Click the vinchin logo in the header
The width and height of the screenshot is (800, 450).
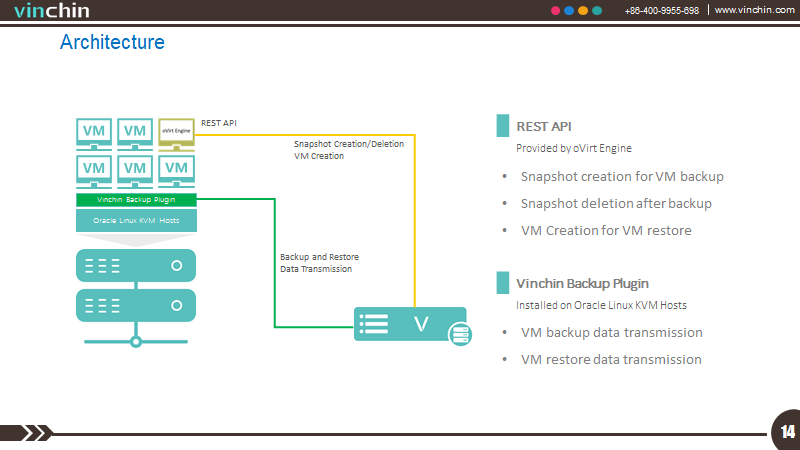[x=52, y=10]
